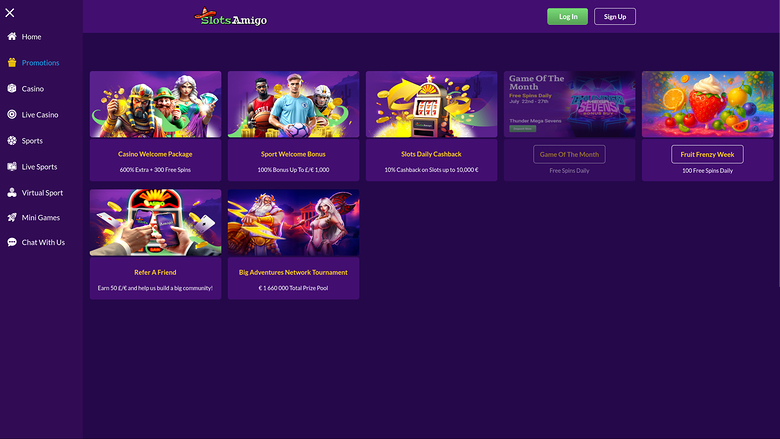Open Big Adventures Network Tournament title link

click(293, 272)
